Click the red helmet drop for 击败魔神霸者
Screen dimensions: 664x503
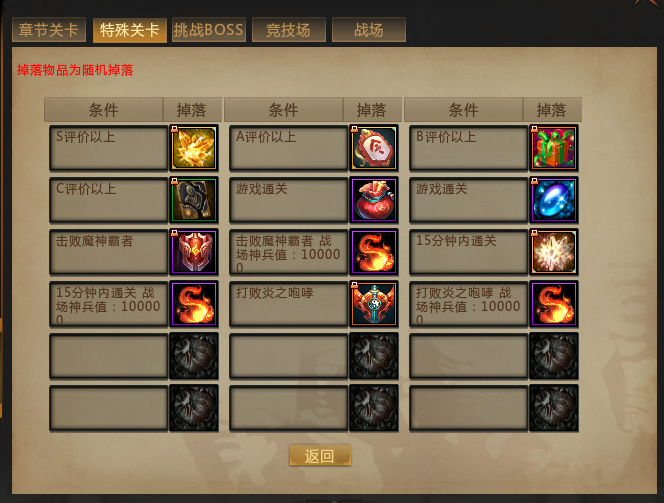pos(194,252)
